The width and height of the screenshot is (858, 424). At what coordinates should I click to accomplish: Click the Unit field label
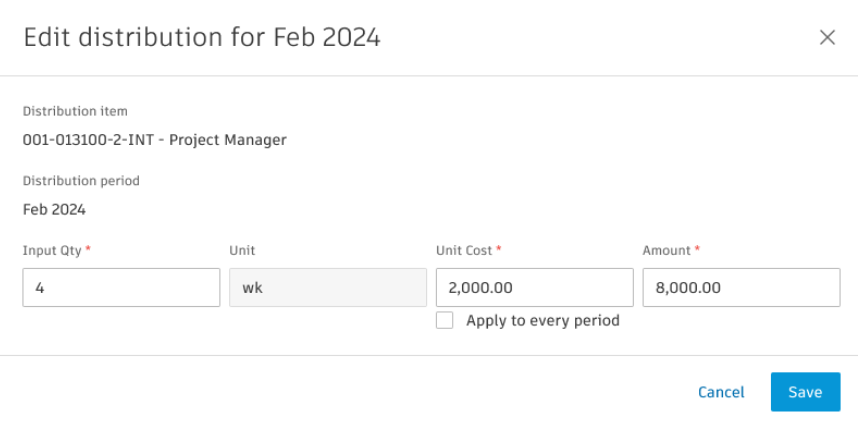(x=242, y=250)
